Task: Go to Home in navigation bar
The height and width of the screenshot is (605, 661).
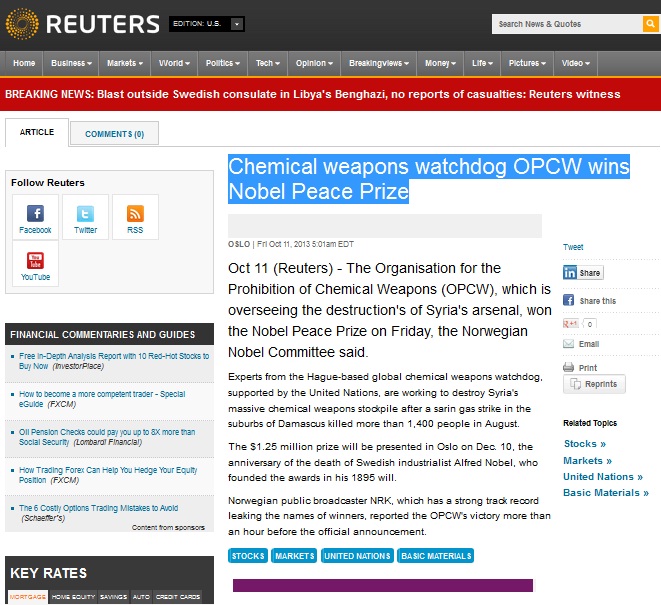Action: pyautogui.click(x=24, y=63)
